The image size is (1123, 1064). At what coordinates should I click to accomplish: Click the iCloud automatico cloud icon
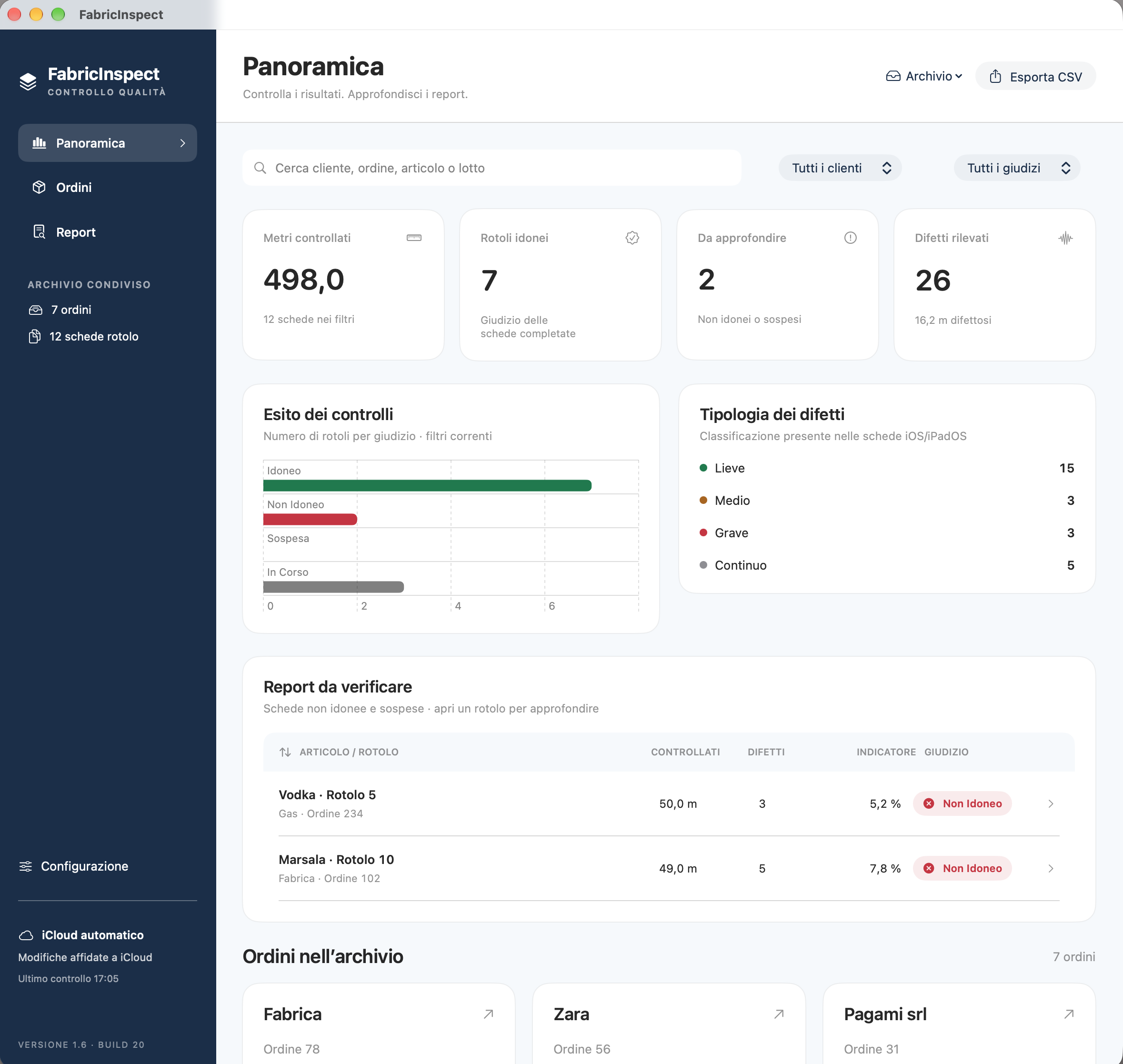pyautogui.click(x=26, y=934)
